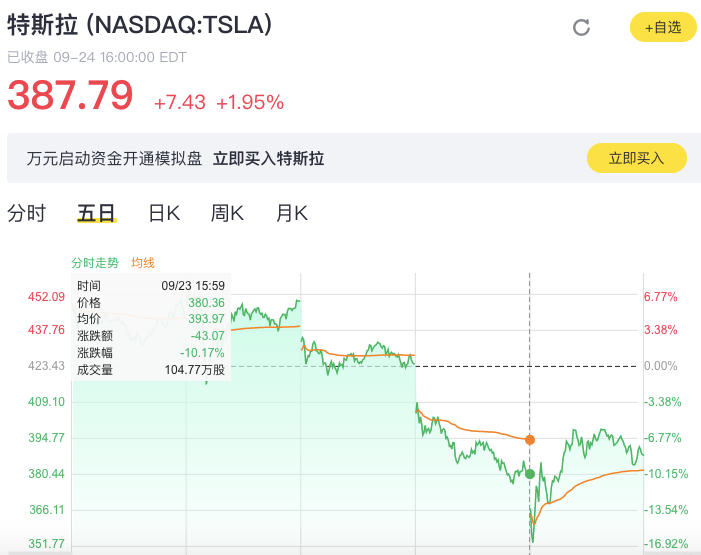Toggle the 均线 legend series
This screenshot has height=555, width=701.
pos(143,263)
